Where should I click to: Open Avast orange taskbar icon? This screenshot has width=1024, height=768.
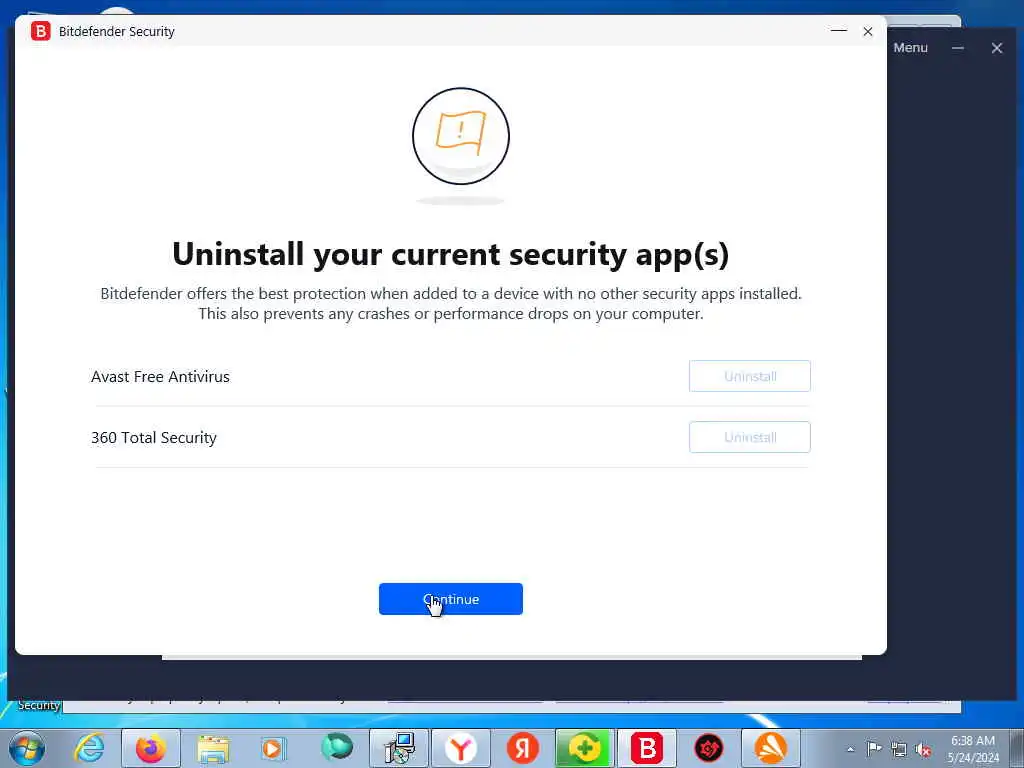click(x=771, y=748)
